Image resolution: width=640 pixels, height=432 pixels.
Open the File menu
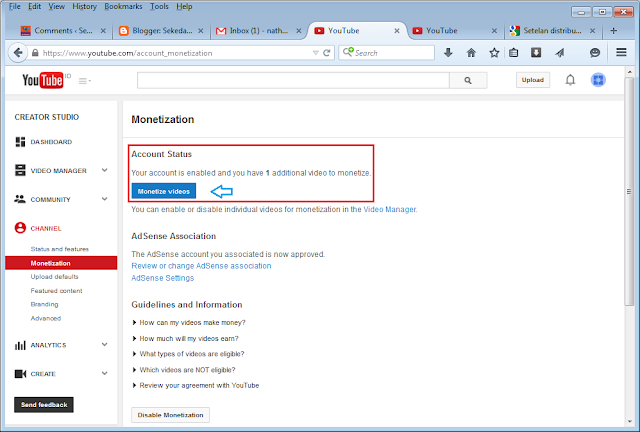point(15,7)
